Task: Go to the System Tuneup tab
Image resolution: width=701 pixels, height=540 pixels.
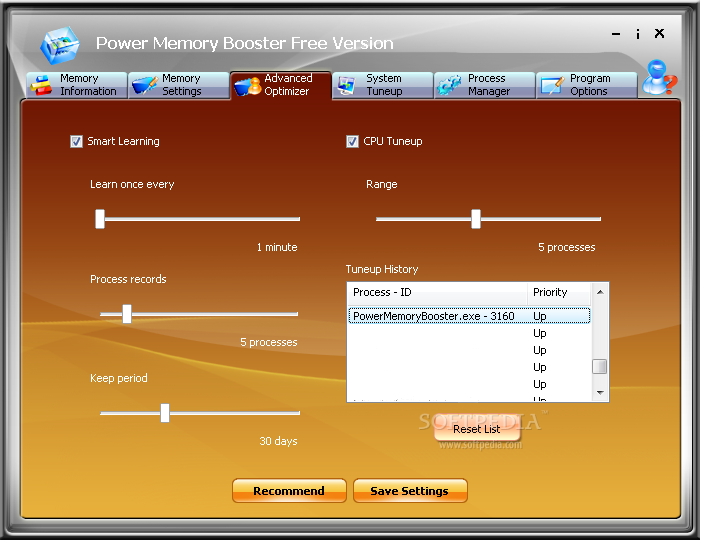Action: coord(383,85)
